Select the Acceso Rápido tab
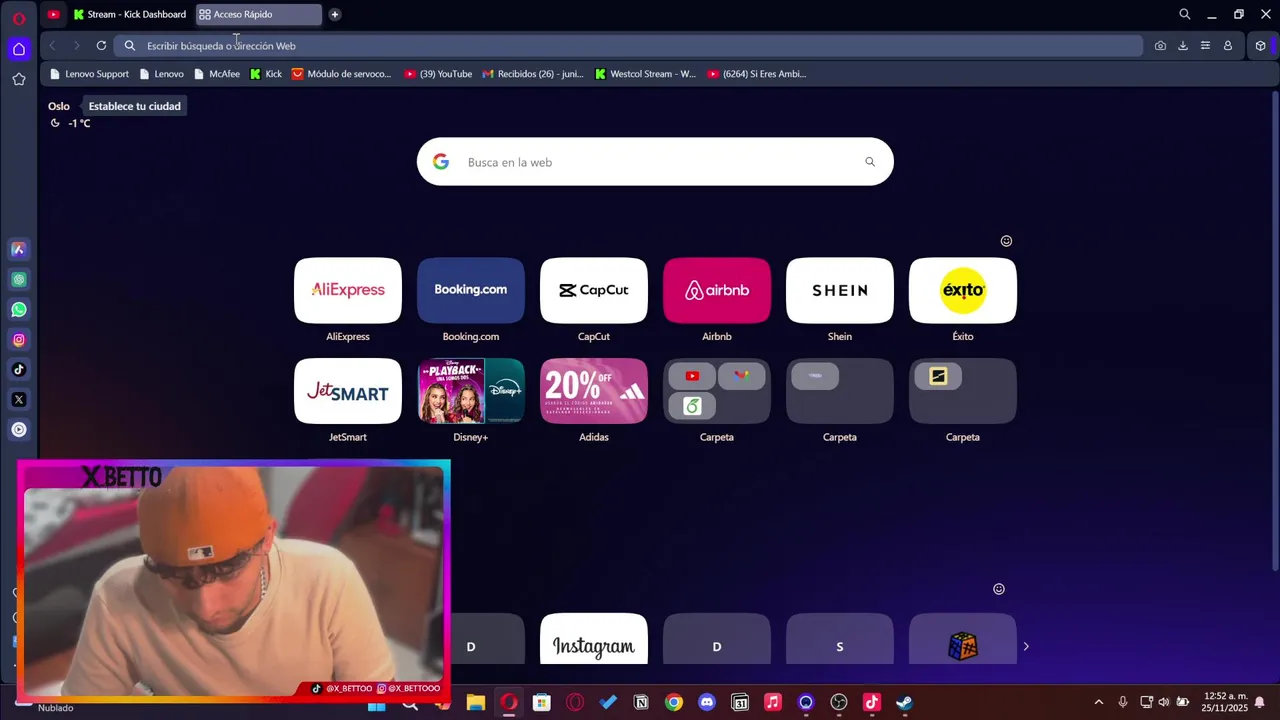1280x720 pixels. tap(258, 14)
